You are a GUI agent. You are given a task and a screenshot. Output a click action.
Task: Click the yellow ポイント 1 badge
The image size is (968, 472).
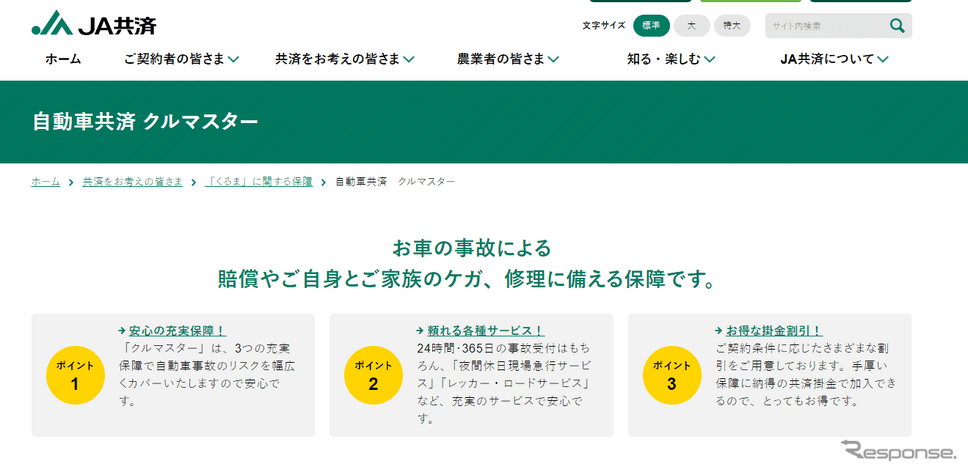coord(75,375)
